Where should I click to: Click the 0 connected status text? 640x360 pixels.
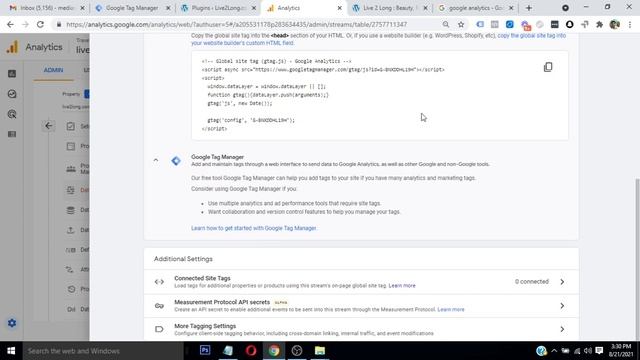(x=531, y=282)
